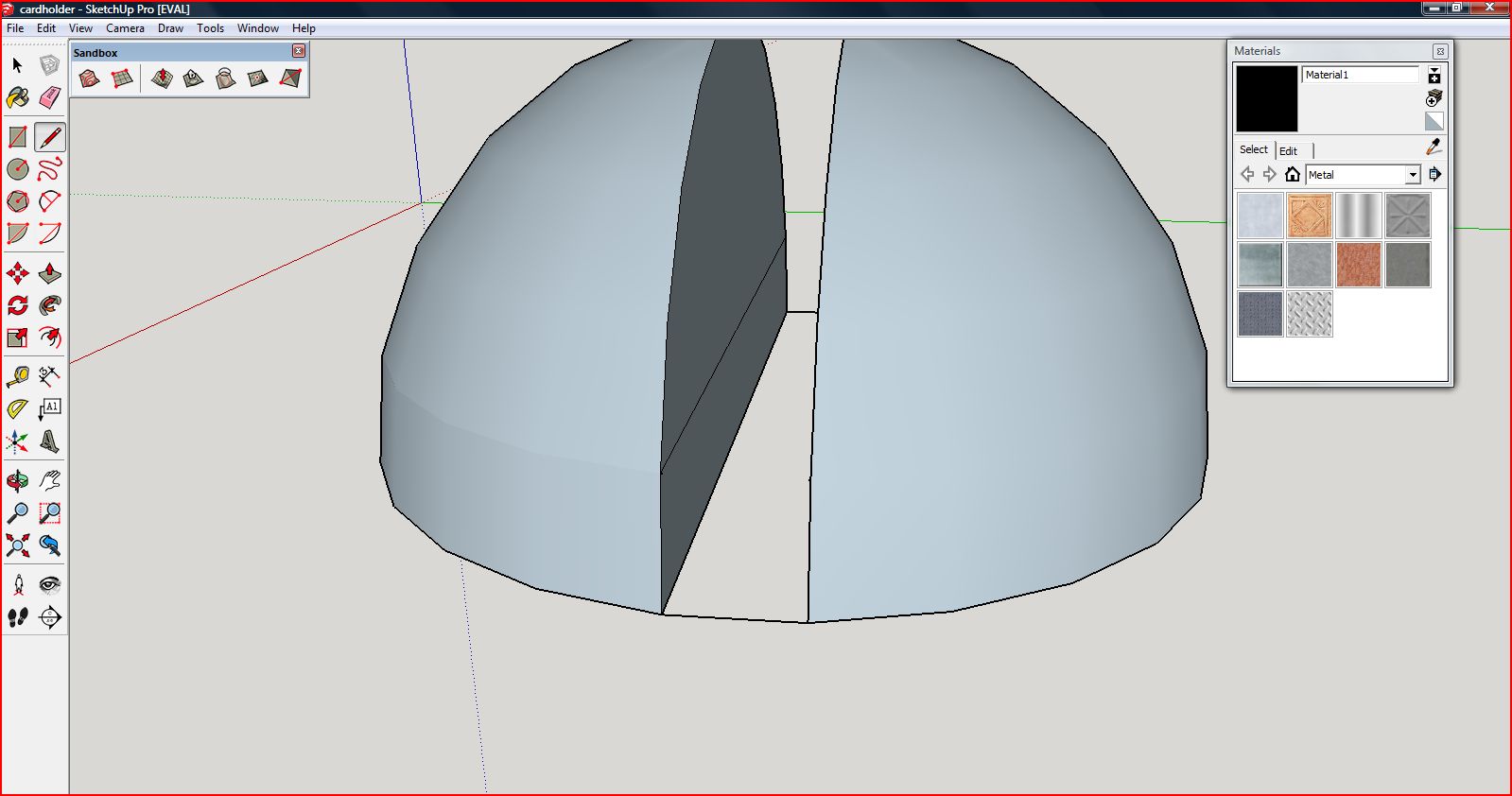Open the Camera menu
Screen dimensions: 1512x796
(x=125, y=28)
